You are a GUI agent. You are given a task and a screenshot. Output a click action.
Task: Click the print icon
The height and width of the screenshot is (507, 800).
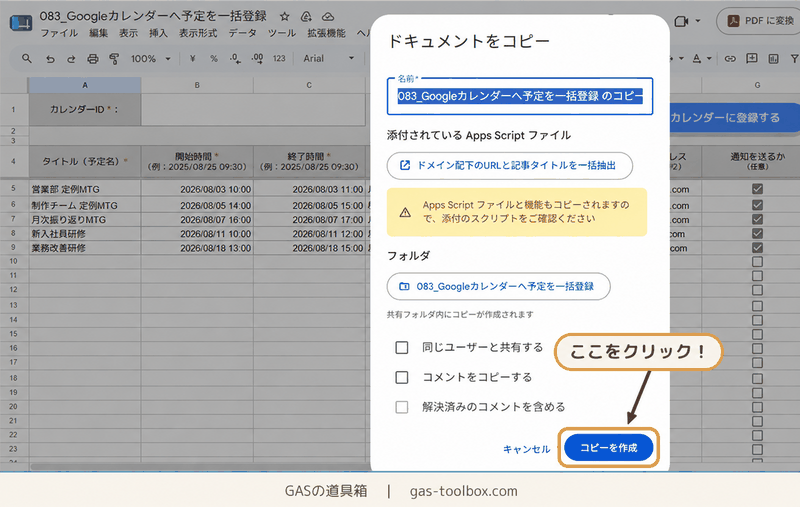tap(92, 59)
